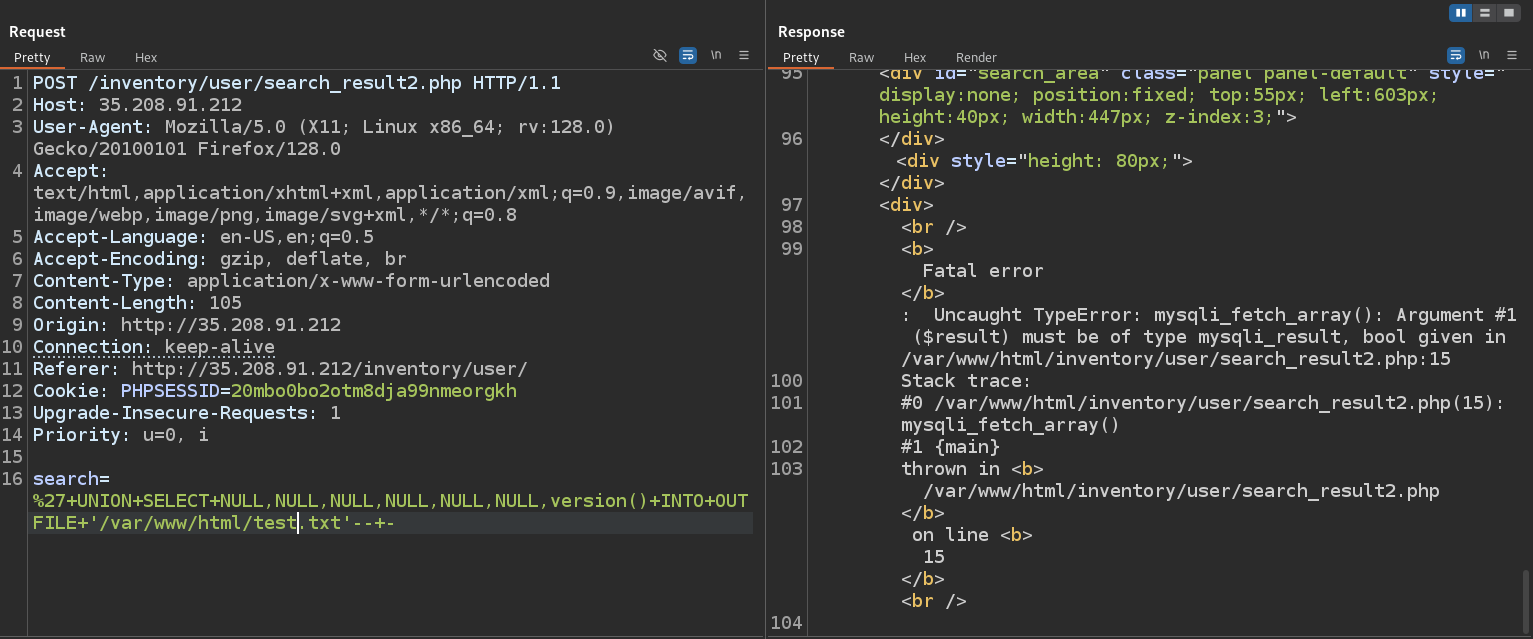This screenshot has width=1533, height=639.
Task: Click the User-Agent header name
Action: click(x=93, y=126)
